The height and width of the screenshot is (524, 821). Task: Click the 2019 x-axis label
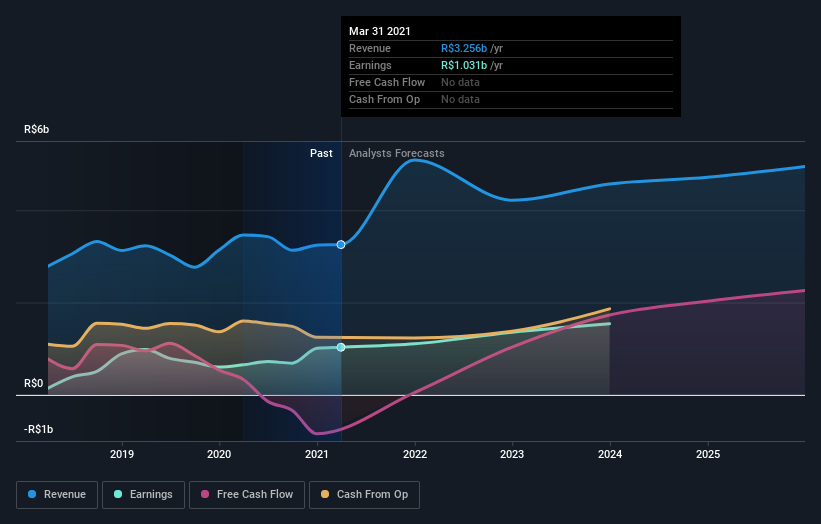(x=122, y=454)
